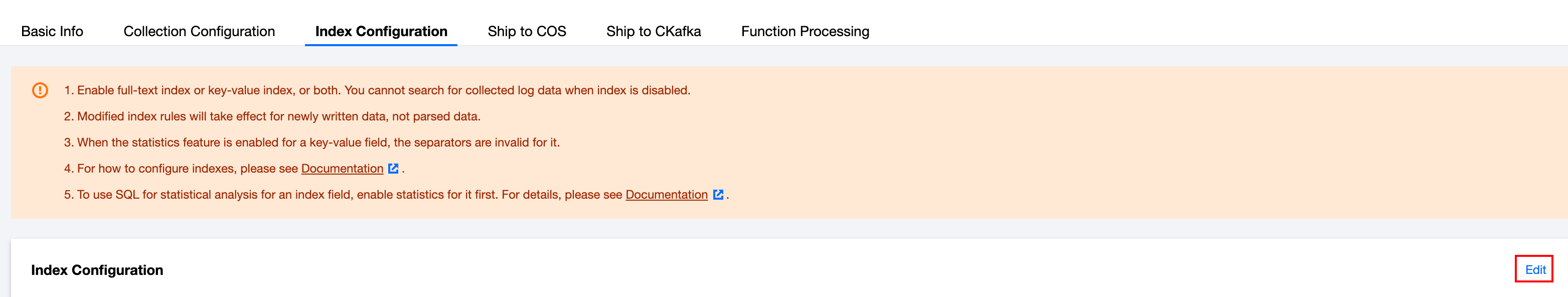
Task: Open the Basic Info tab
Action: coord(52,31)
